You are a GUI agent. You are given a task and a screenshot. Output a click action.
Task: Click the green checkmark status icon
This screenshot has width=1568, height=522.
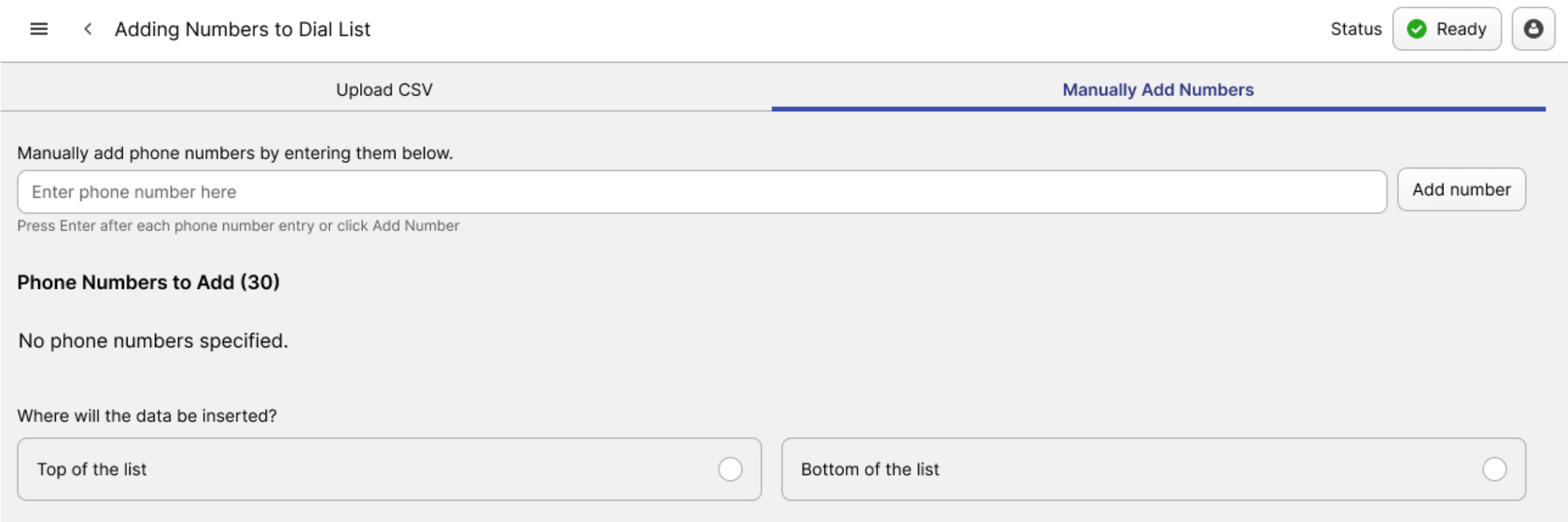click(1416, 29)
